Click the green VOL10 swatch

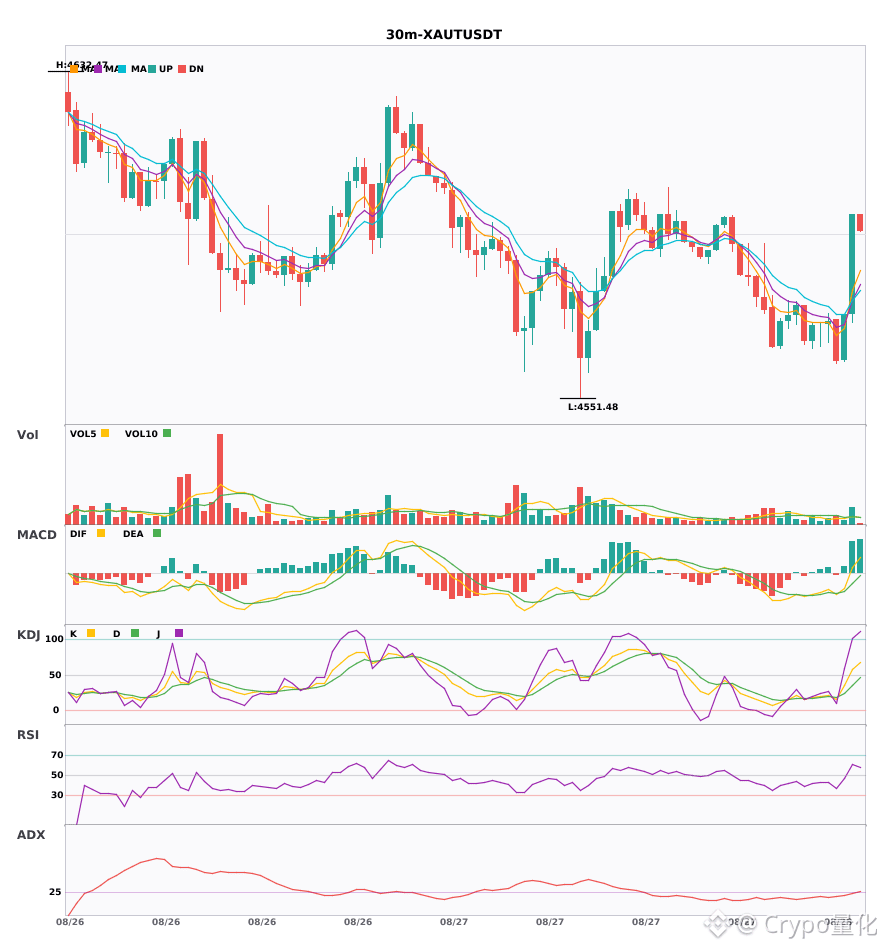[x=167, y=433]
